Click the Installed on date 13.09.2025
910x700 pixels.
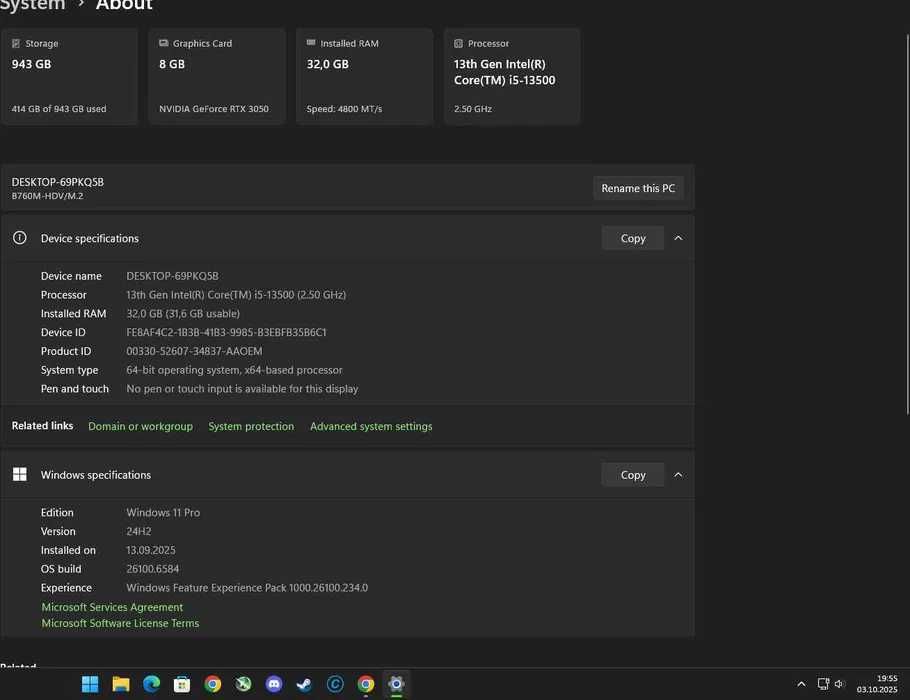151,550
